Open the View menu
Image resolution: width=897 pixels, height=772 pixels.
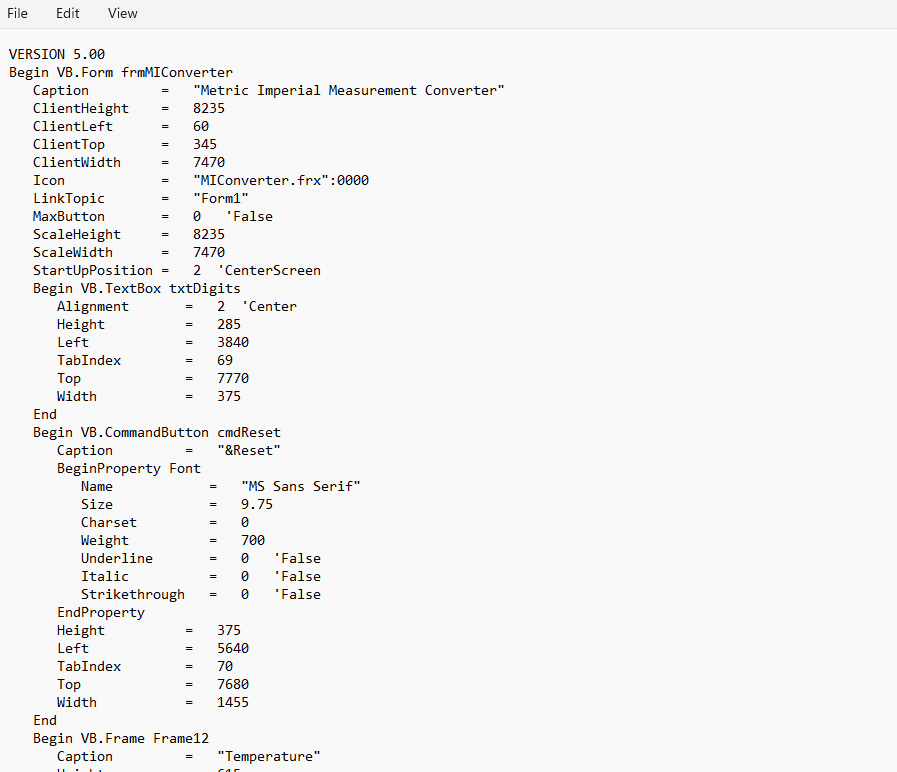point(122,13)
